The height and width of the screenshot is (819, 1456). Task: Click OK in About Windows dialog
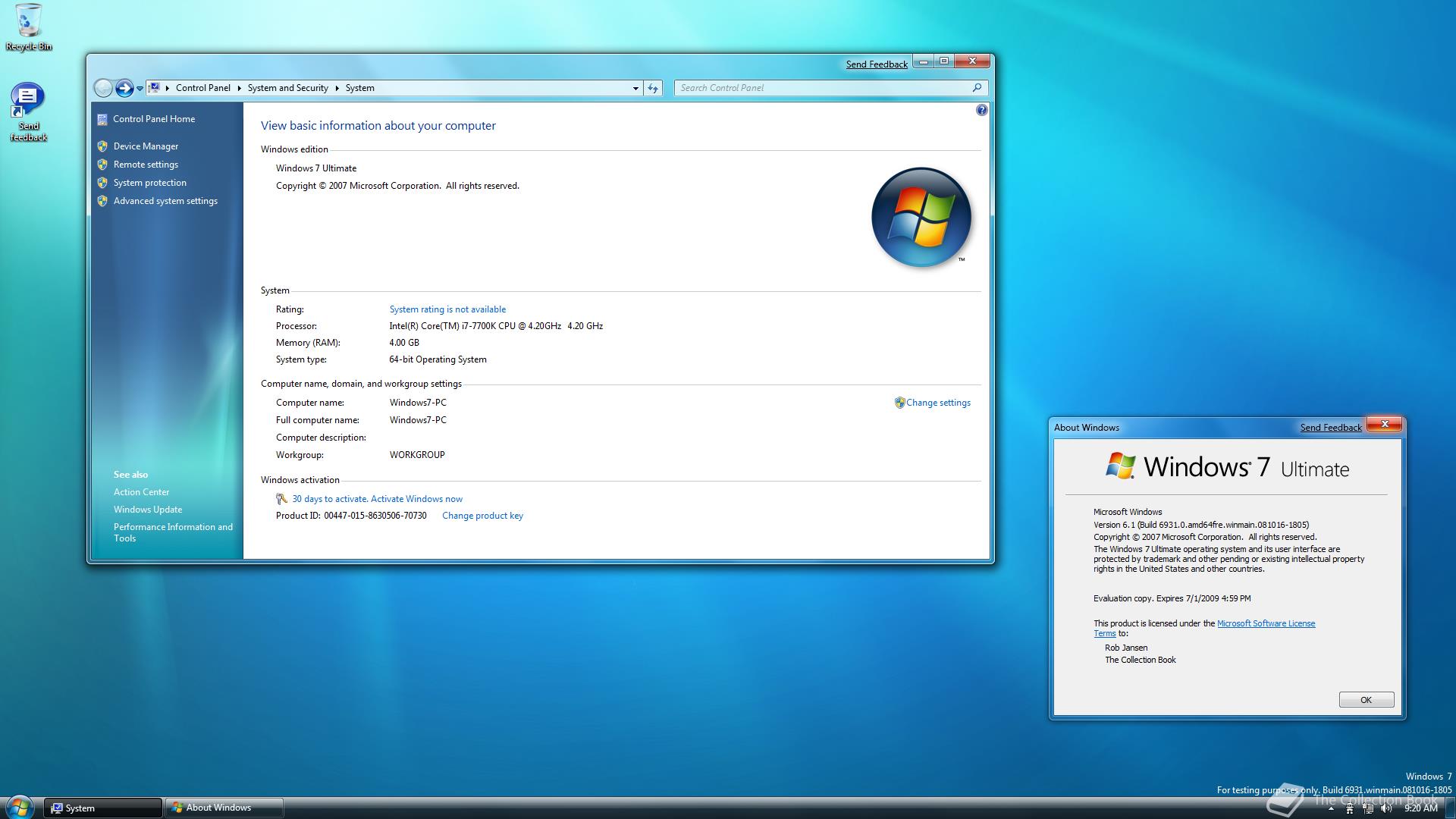click(x=1366, y=700)
